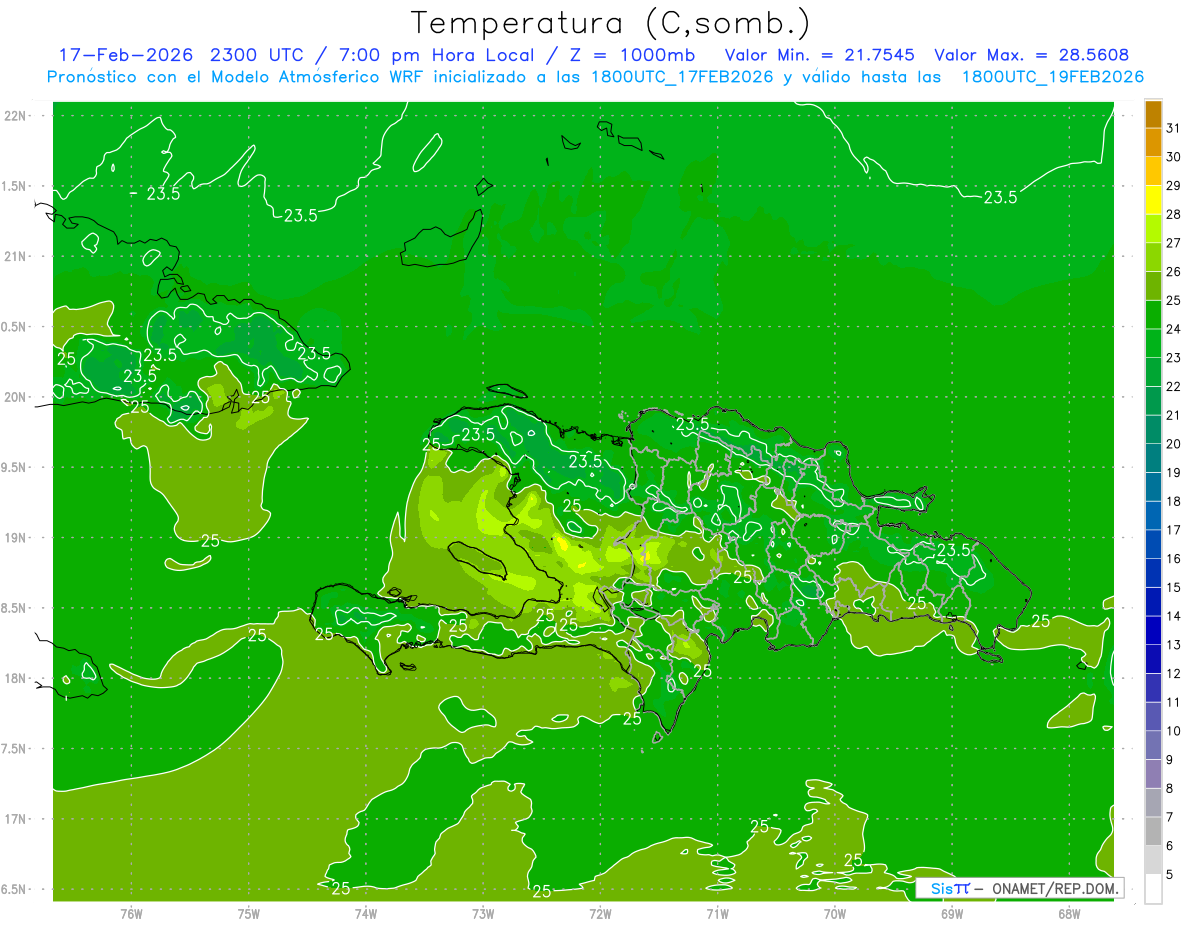Click the "74W" longitude axis label
This screenshot has height=927, width=1200.
click(366, 913)
